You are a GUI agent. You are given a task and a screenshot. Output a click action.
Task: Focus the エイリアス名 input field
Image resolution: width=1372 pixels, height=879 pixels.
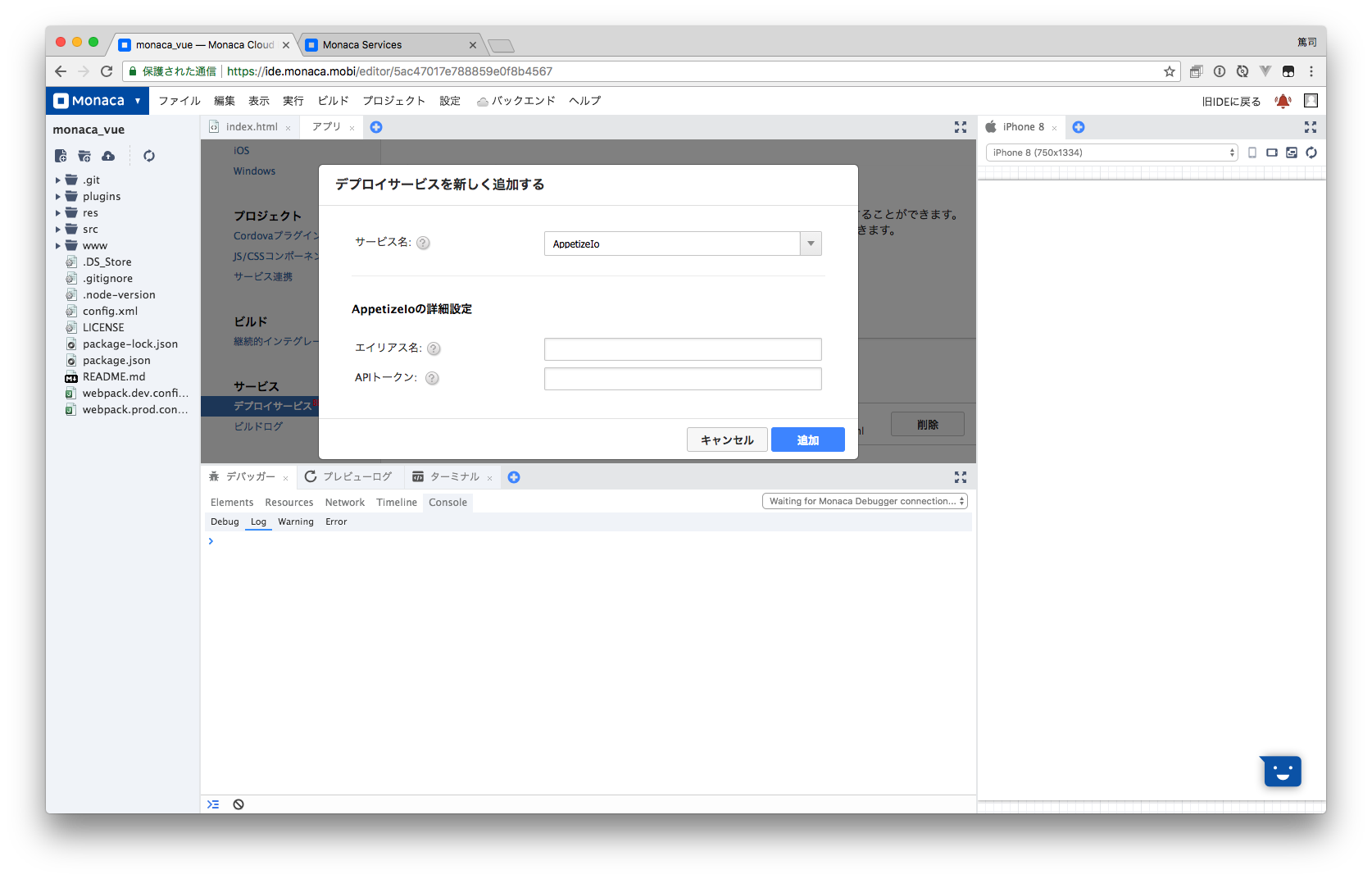pyautogui.click(x=683, y=349)
